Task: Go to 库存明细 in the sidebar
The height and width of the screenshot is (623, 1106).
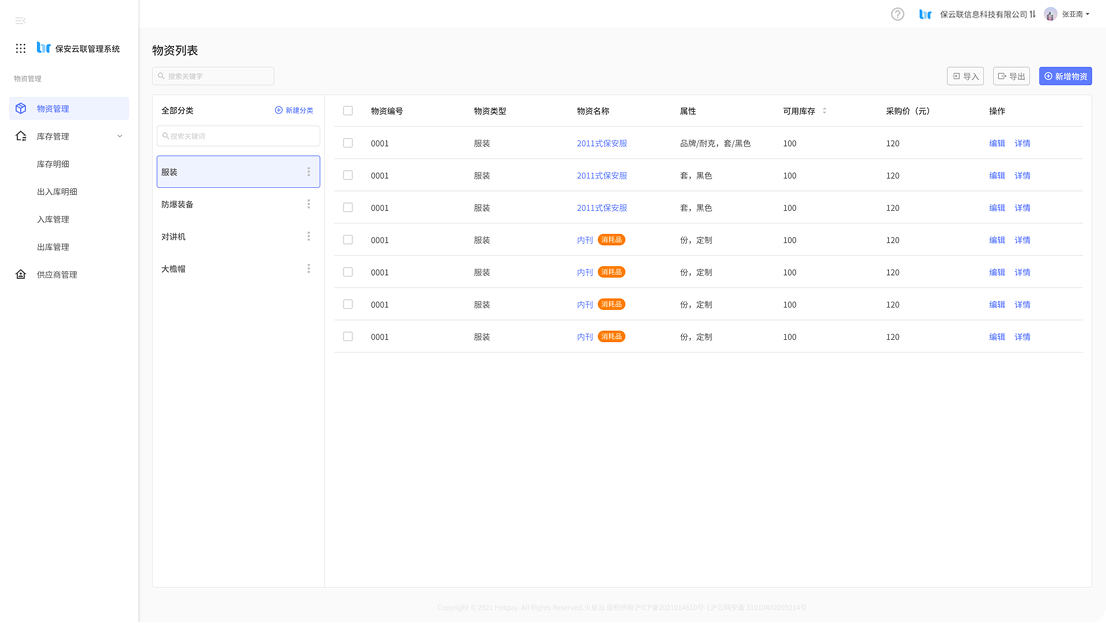Action: click(x=53, y=164)
